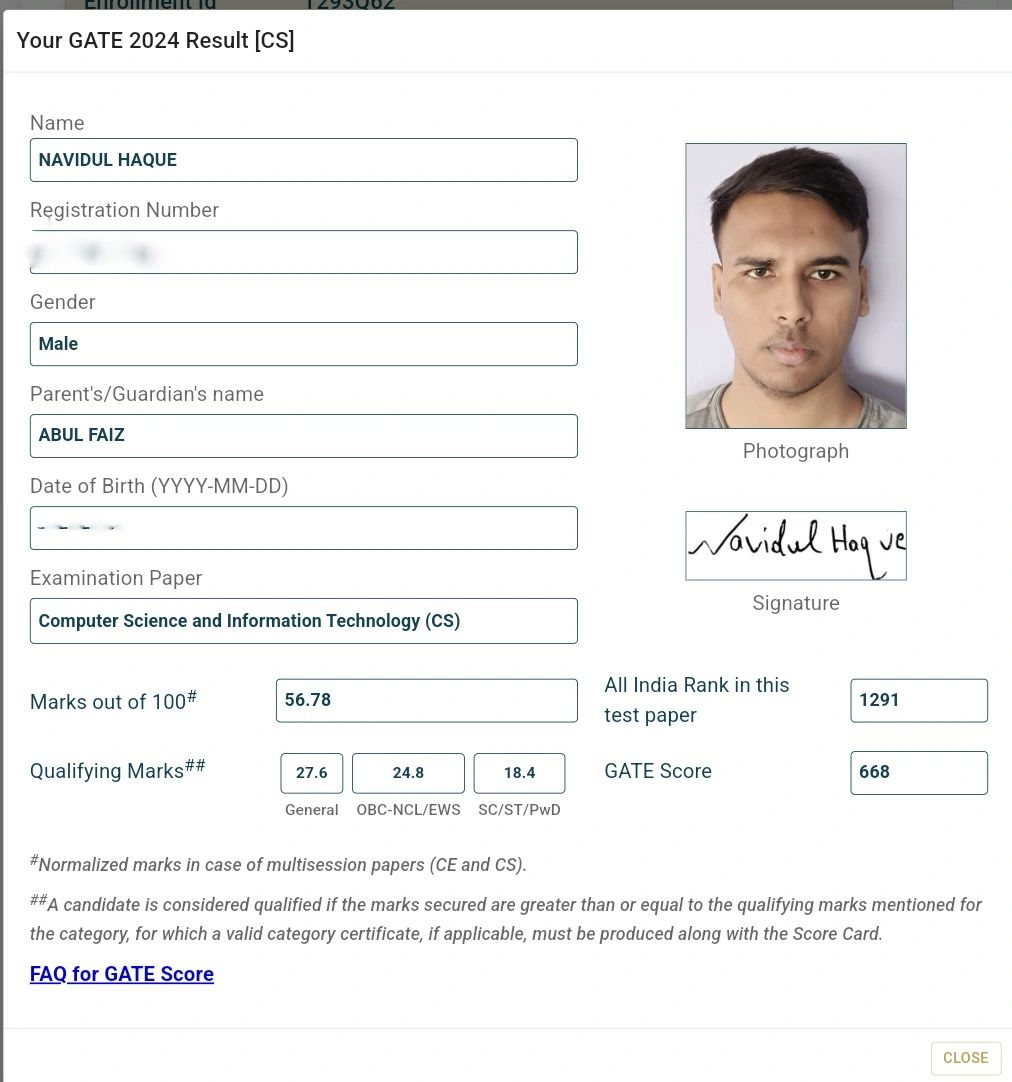
Task: Click the OBC-NCL/EWS qualifying marks box
Action: [408, 773]
